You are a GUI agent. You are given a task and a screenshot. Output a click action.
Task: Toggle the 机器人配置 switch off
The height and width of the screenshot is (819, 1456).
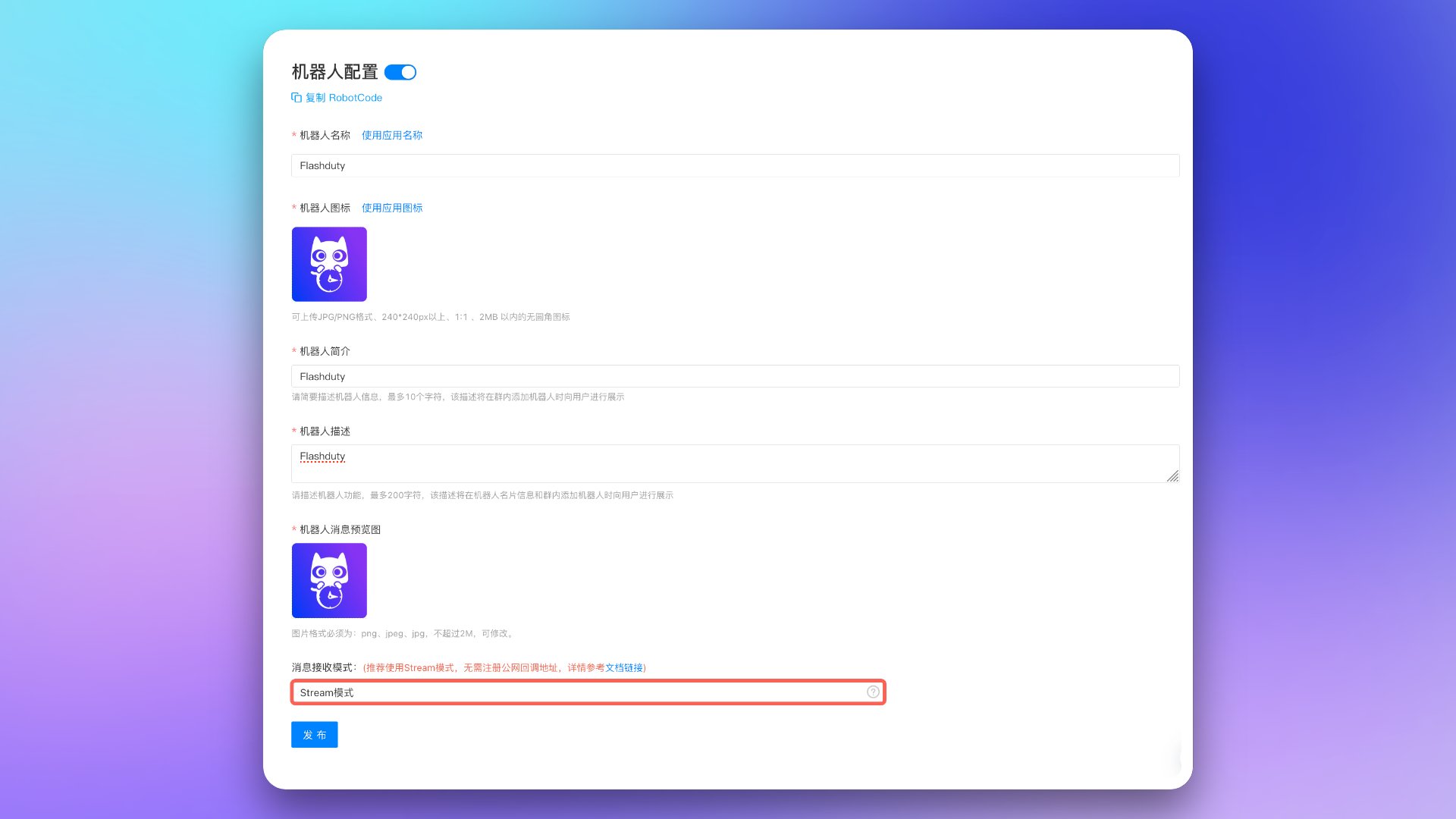[x=400, y=72]
